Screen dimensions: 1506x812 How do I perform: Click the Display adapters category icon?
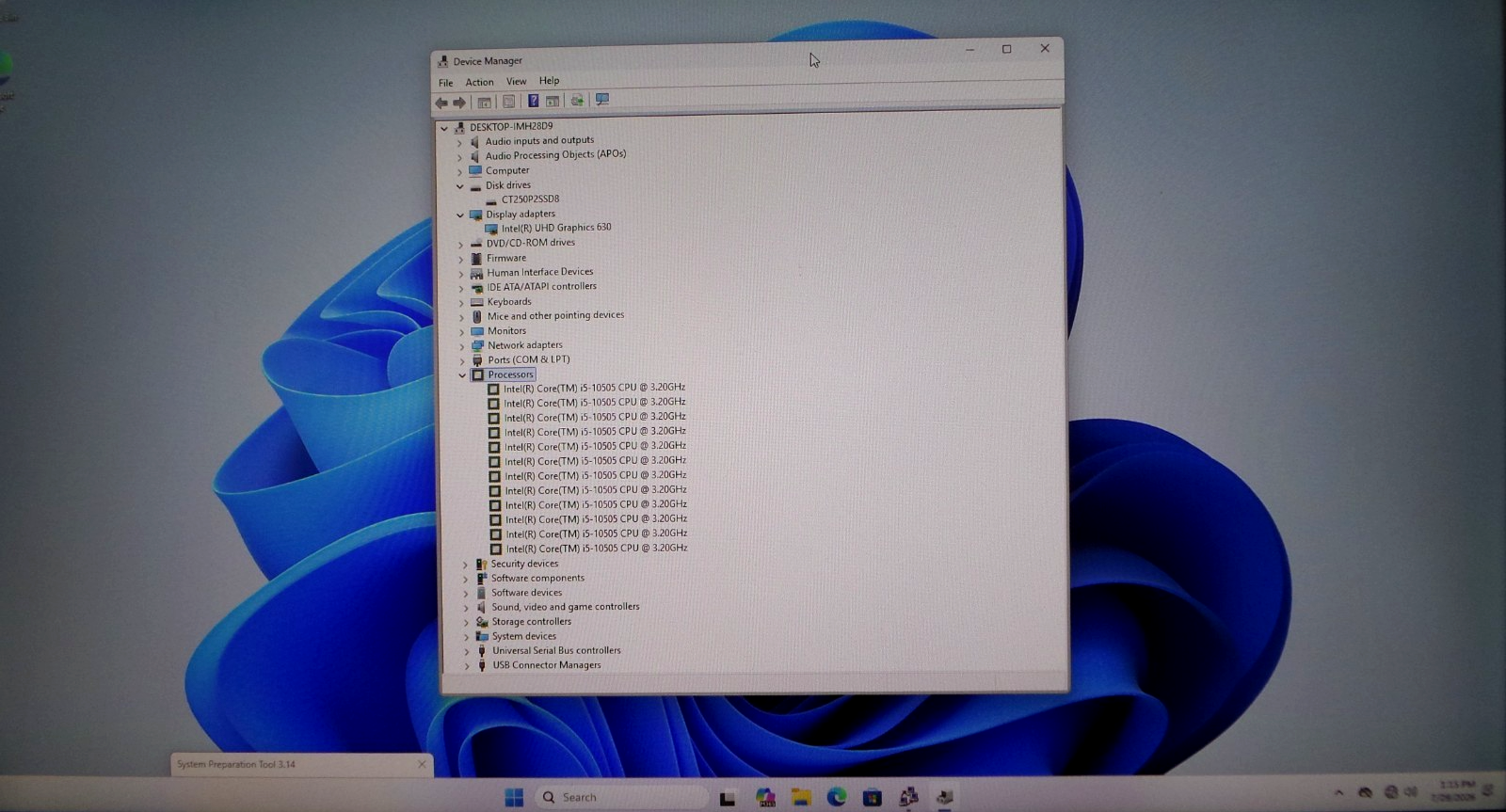pos(476,215)
